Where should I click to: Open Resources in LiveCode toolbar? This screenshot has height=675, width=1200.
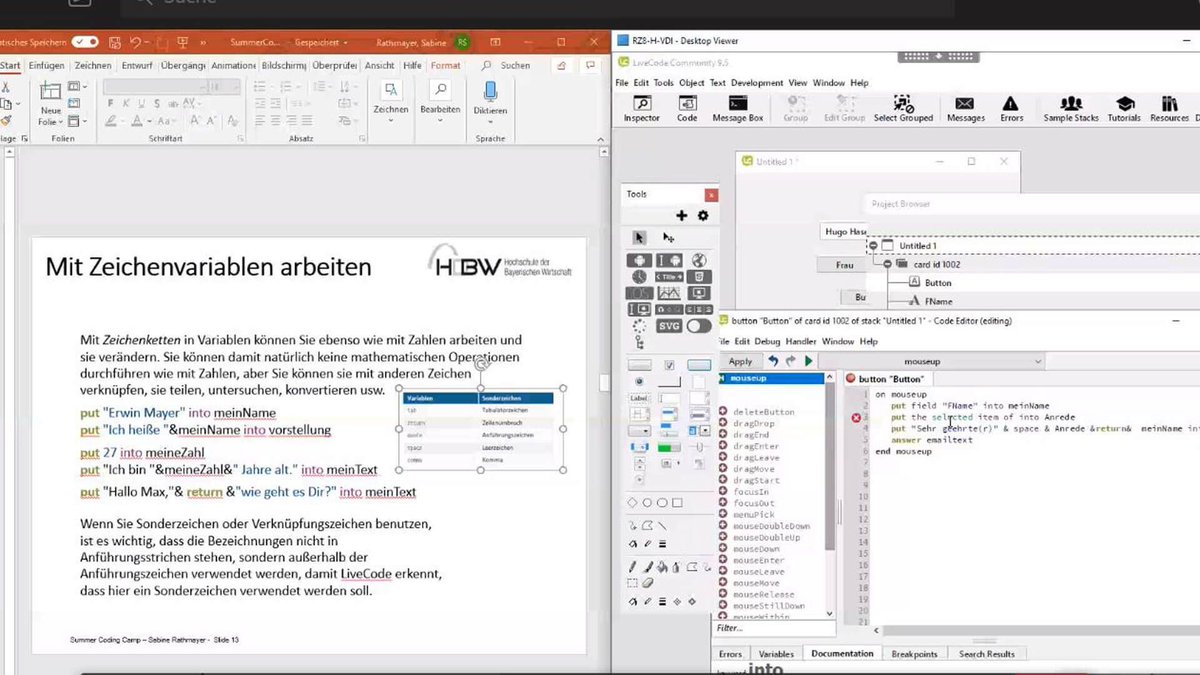point(1169,110)
